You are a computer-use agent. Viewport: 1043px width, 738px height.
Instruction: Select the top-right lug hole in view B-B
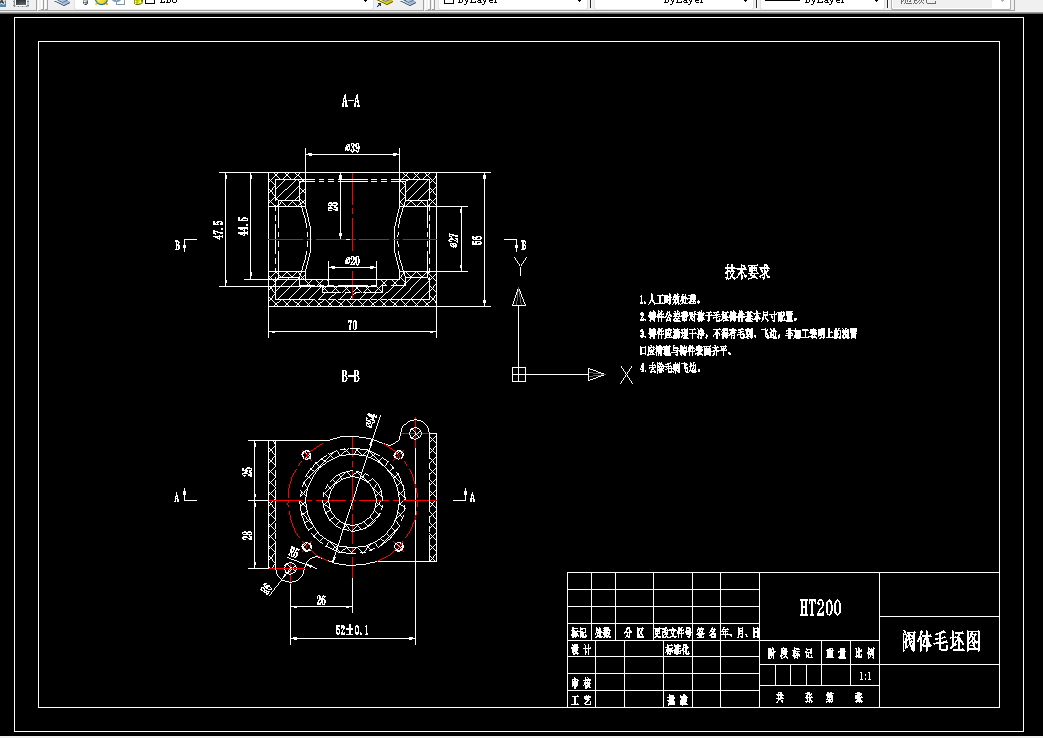point(415,433)
